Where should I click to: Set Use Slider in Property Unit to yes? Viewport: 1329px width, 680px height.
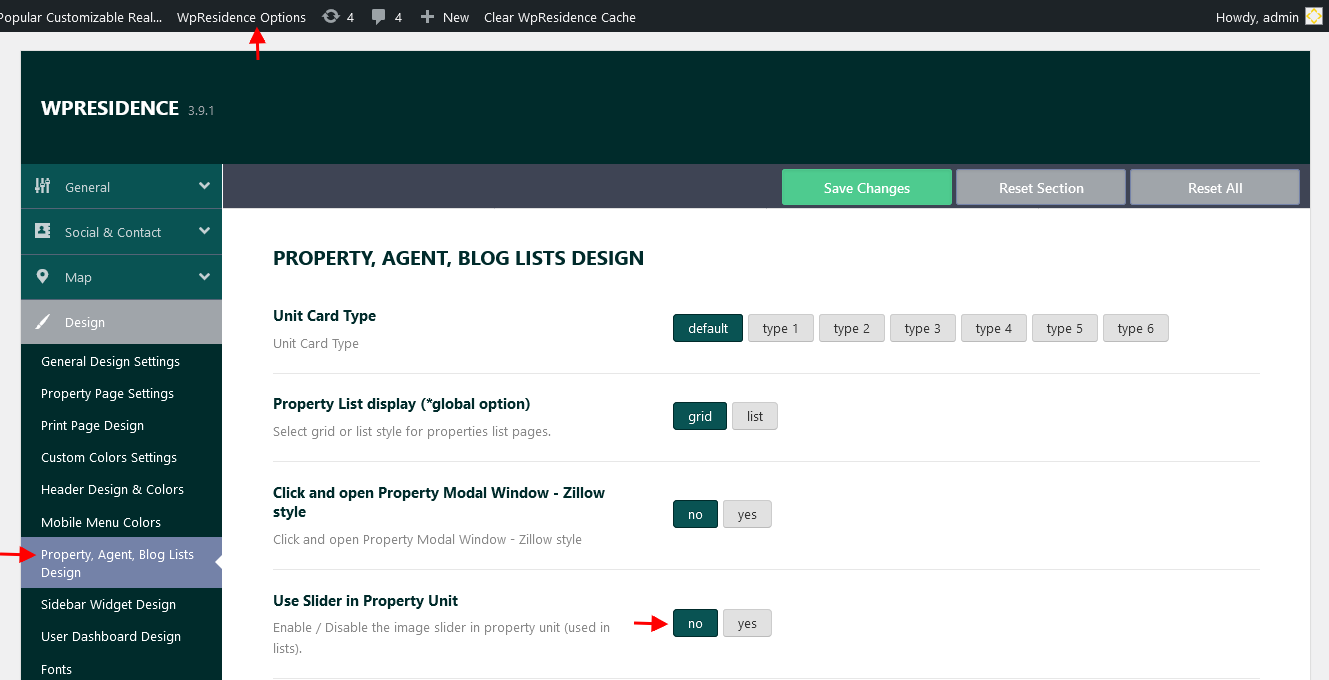[747, 623]
